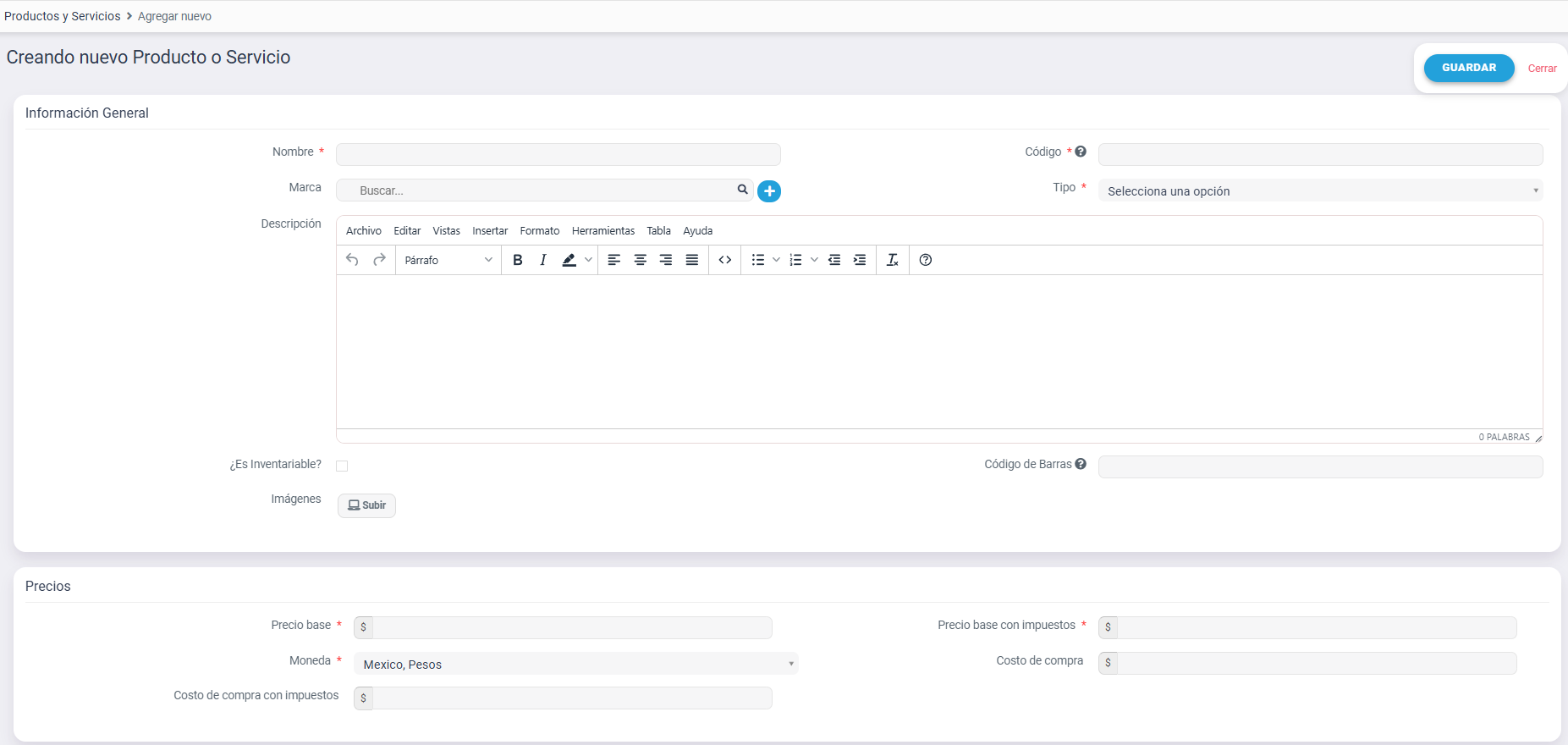Viewport: 1568px width, 745px height.
Task: Open the Vistas menu in the editor
Action: pos(446,230)
